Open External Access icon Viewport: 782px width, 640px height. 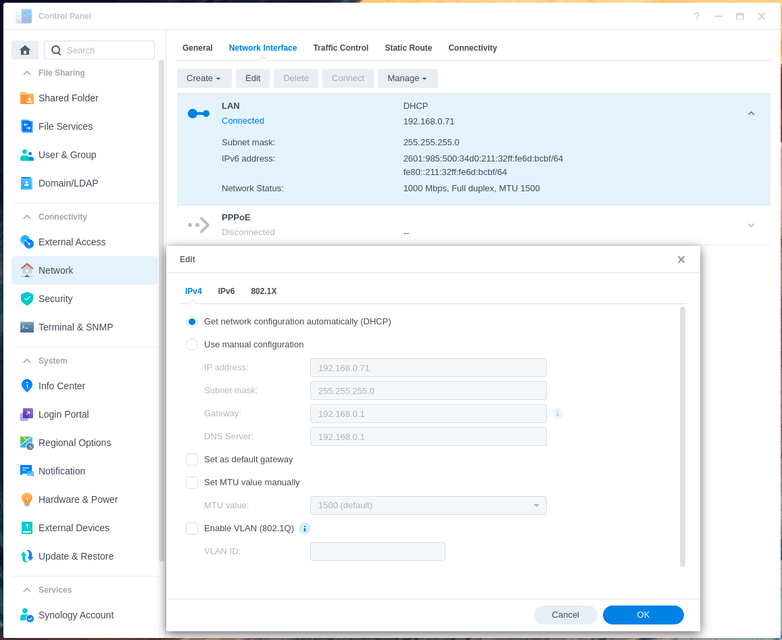pyautogui.click(x=26, y=242)
